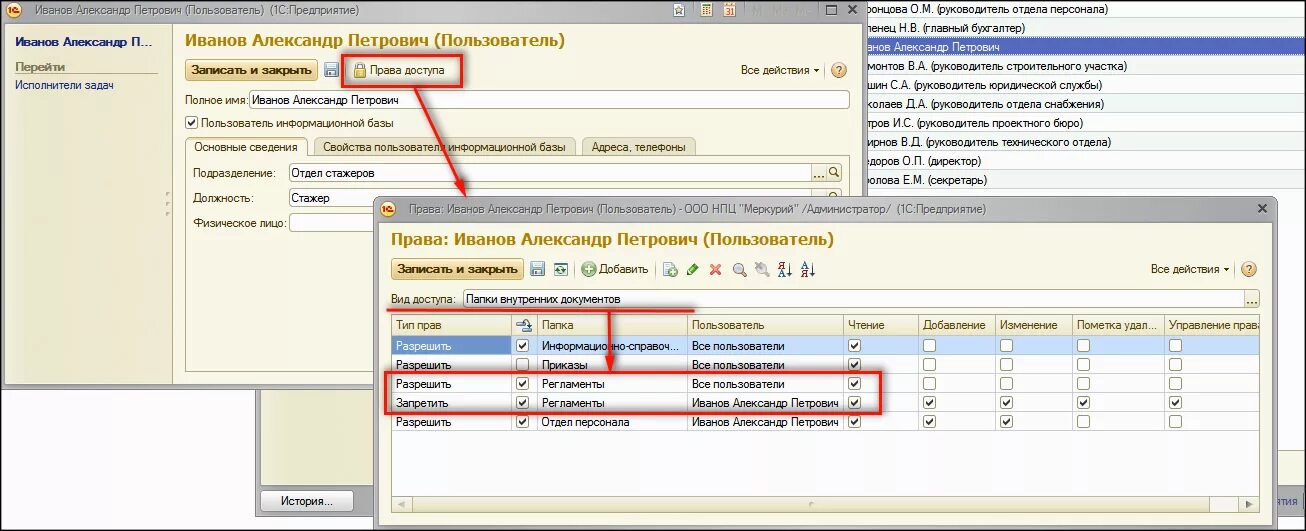This screenshot has width=1306, height=531.
Task: Click the inheritance icon column header
Action: [523, 325]
